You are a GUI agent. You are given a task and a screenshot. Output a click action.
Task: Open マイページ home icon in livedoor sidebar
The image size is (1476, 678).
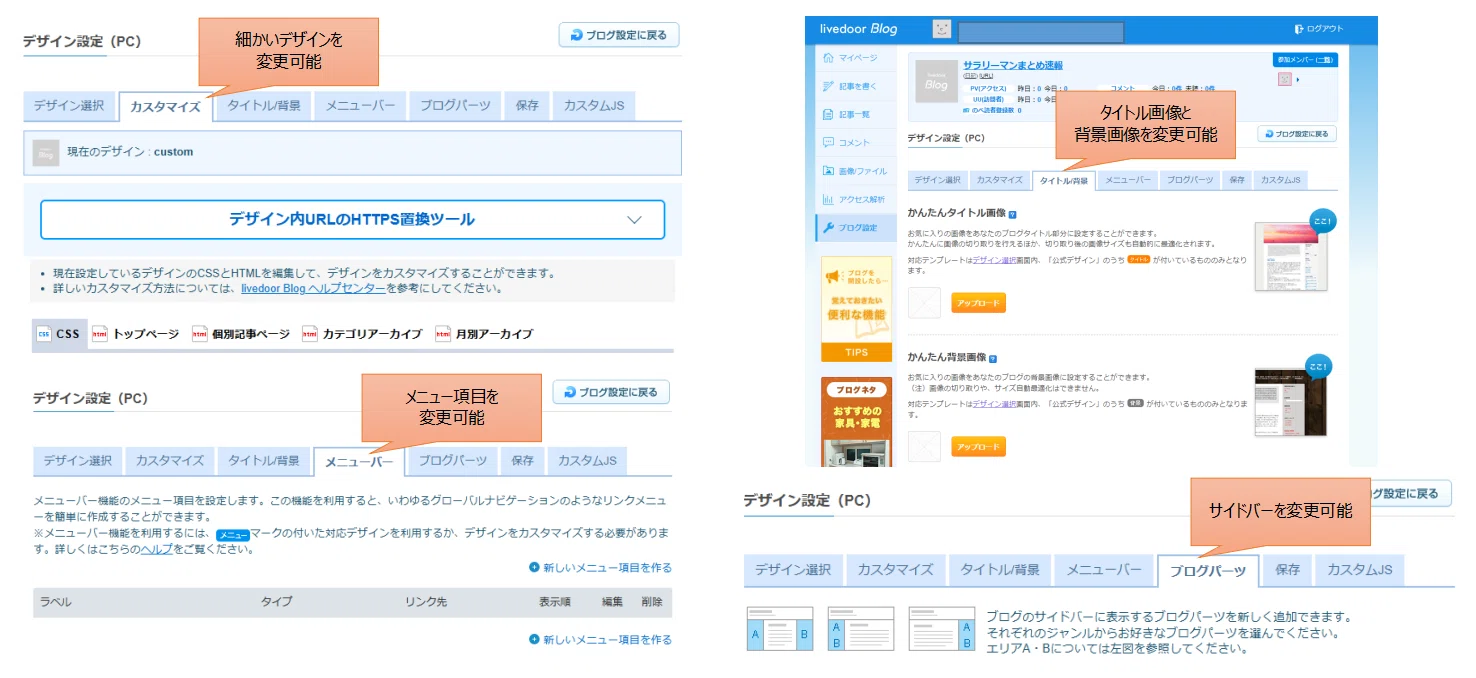pos(828,58)
